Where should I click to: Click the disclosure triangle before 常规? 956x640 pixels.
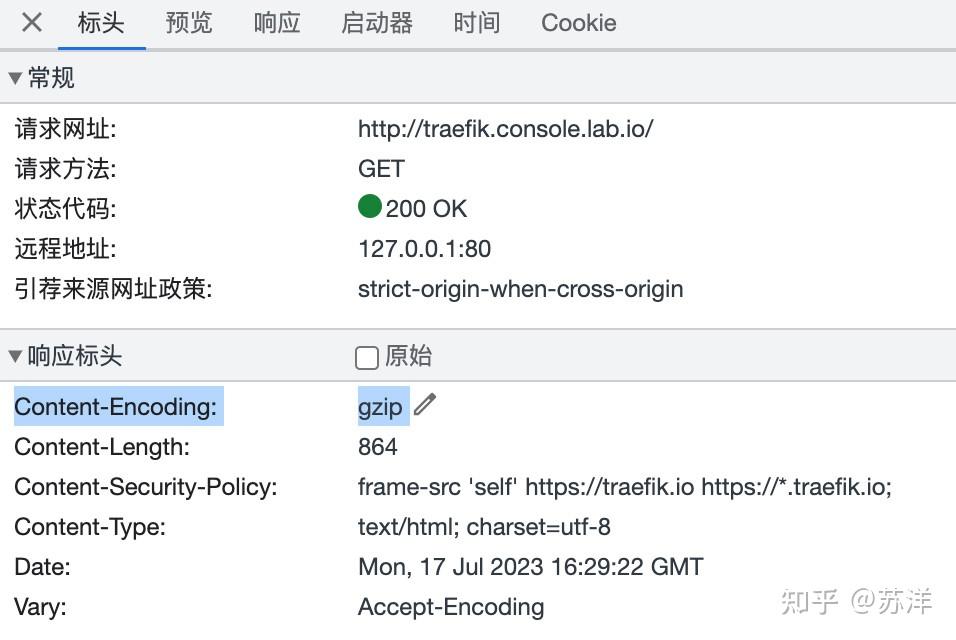coord(14,77)
